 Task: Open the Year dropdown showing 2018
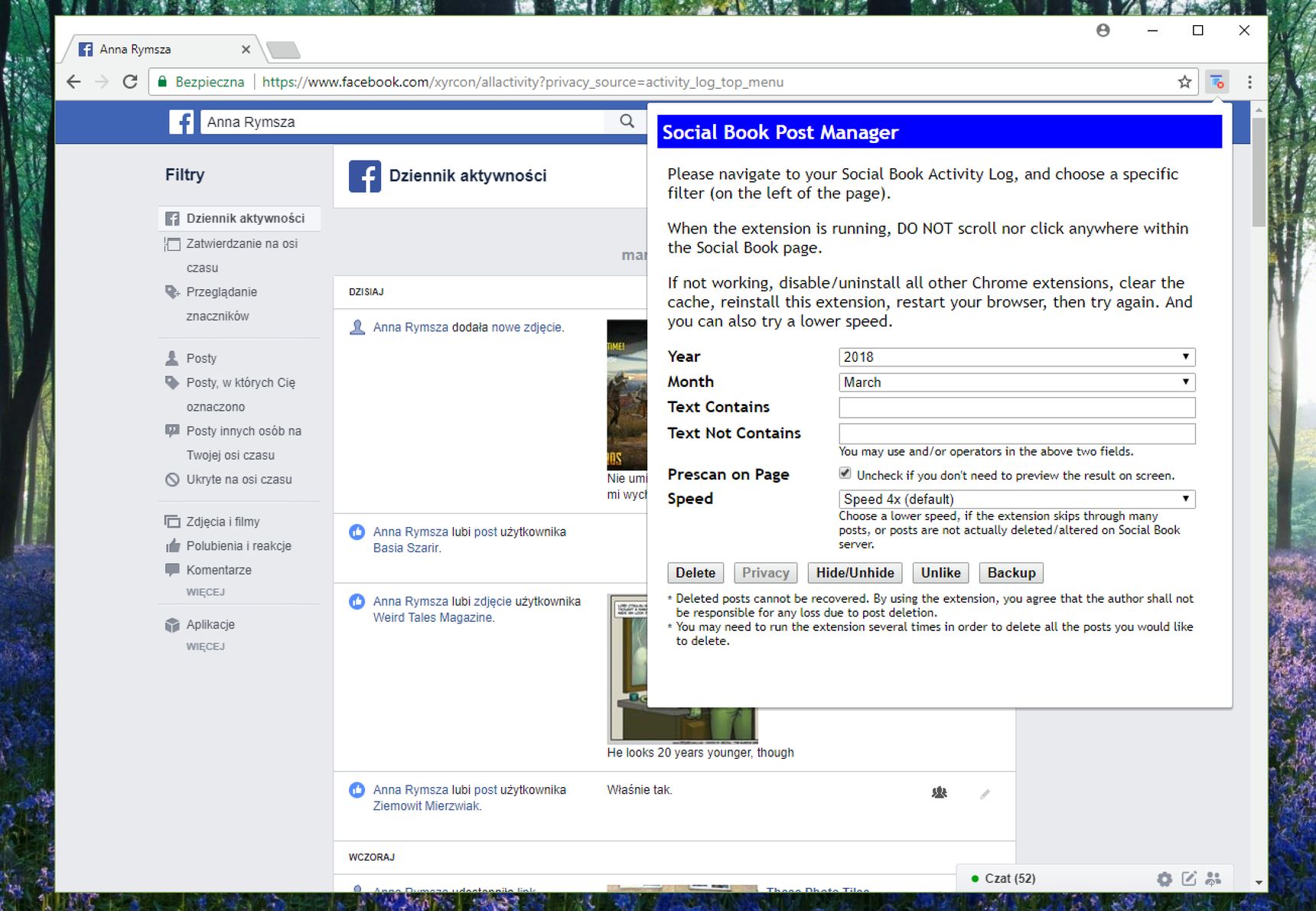[x=1017, y=357]
